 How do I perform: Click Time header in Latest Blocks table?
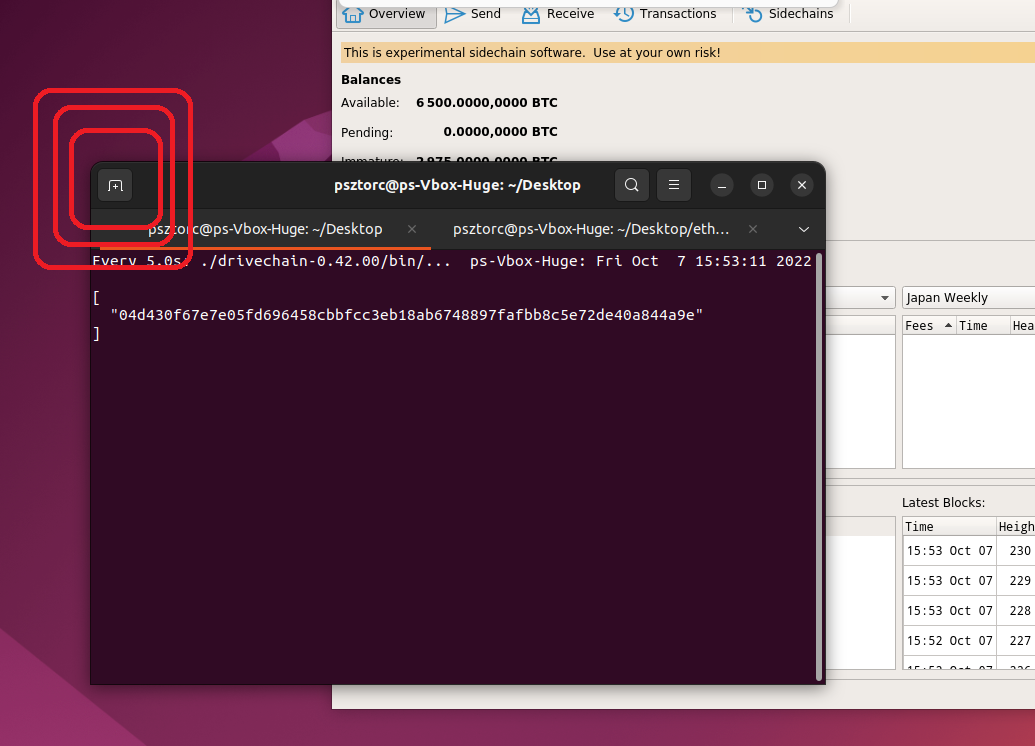tap(949, 526)
